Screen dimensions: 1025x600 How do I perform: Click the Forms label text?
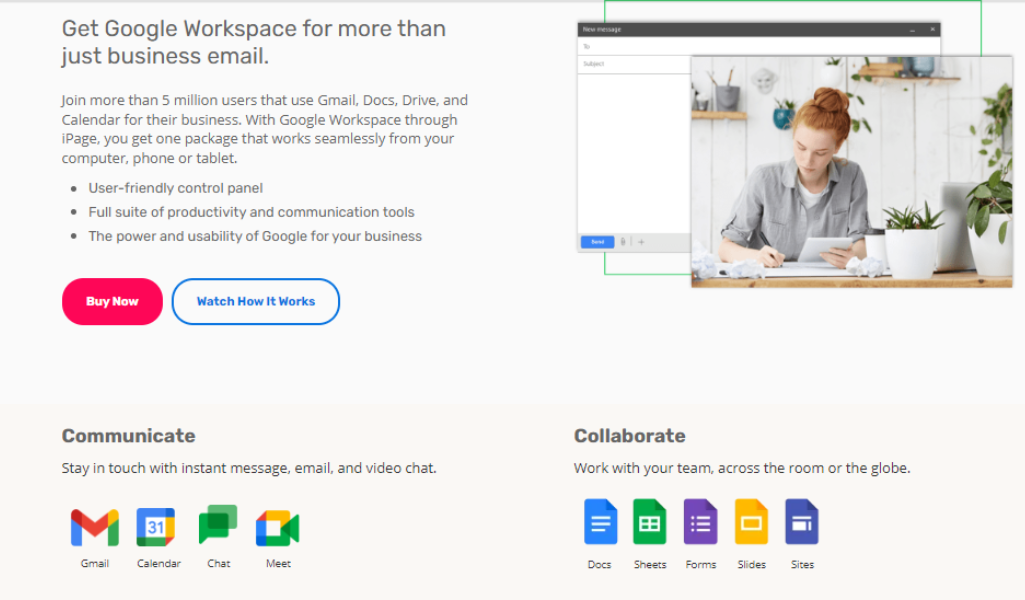[x=701, y=565]
